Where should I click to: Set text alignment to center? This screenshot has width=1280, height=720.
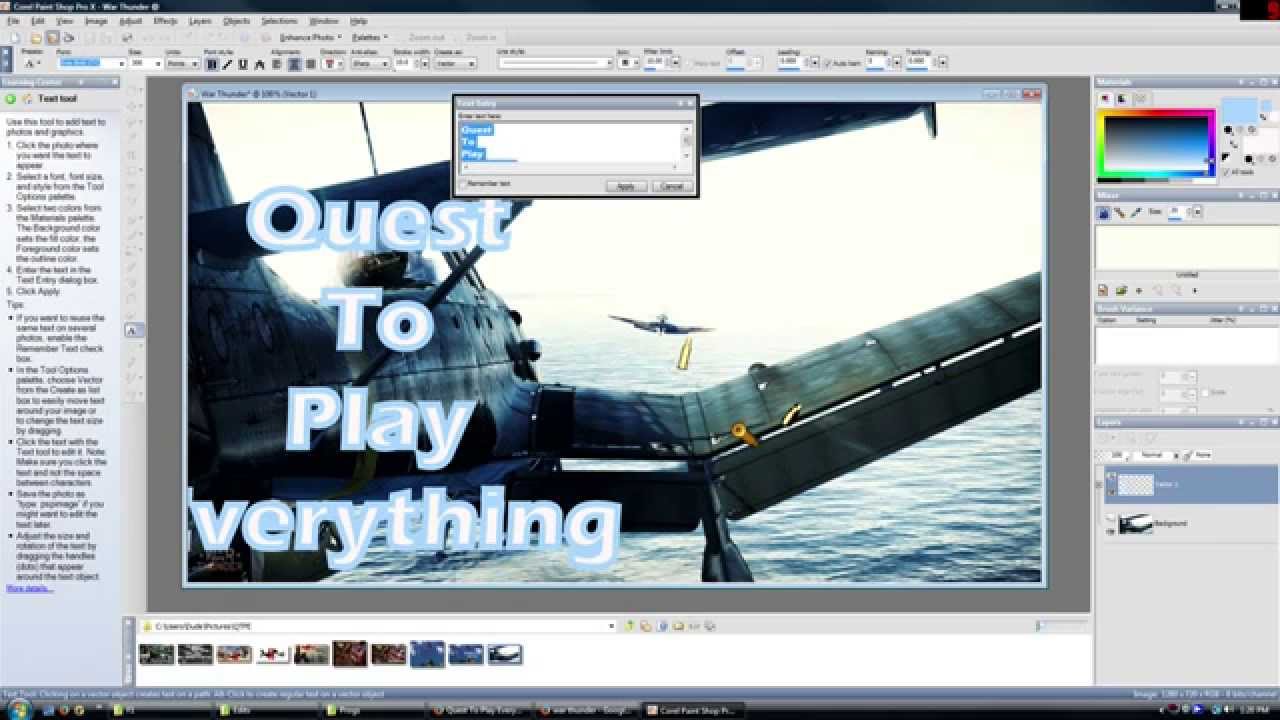294,64
